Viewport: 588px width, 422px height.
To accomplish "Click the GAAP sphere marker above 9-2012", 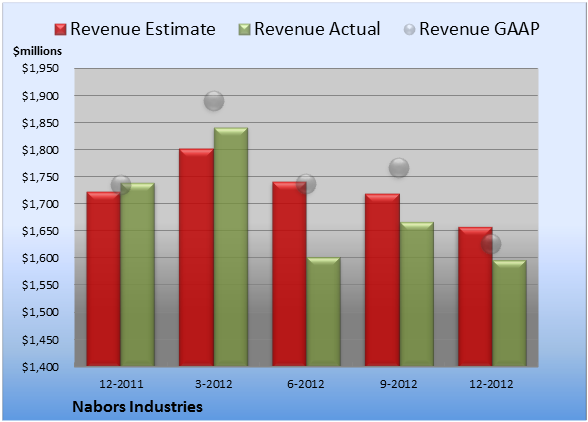I will 399,168.
